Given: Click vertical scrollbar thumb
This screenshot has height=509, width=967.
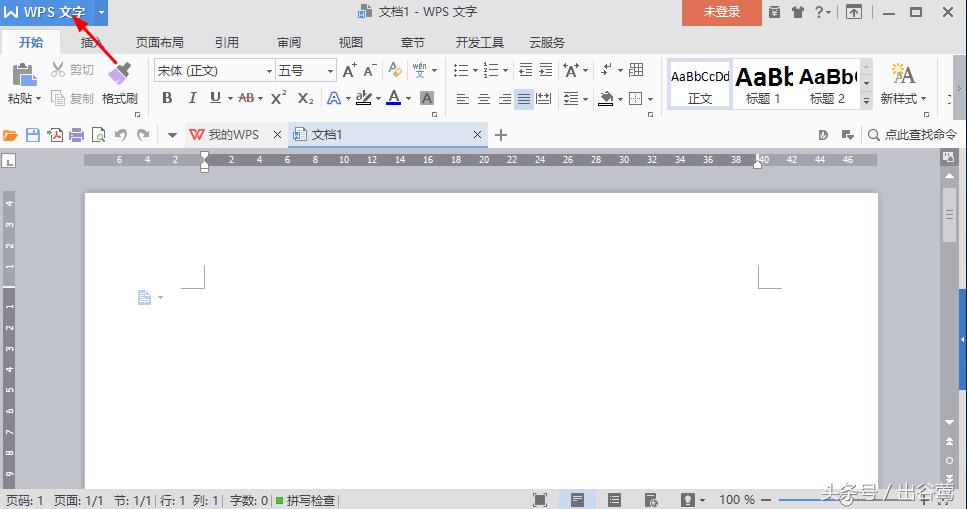Looking at the screenshot, I should (949, 215).
